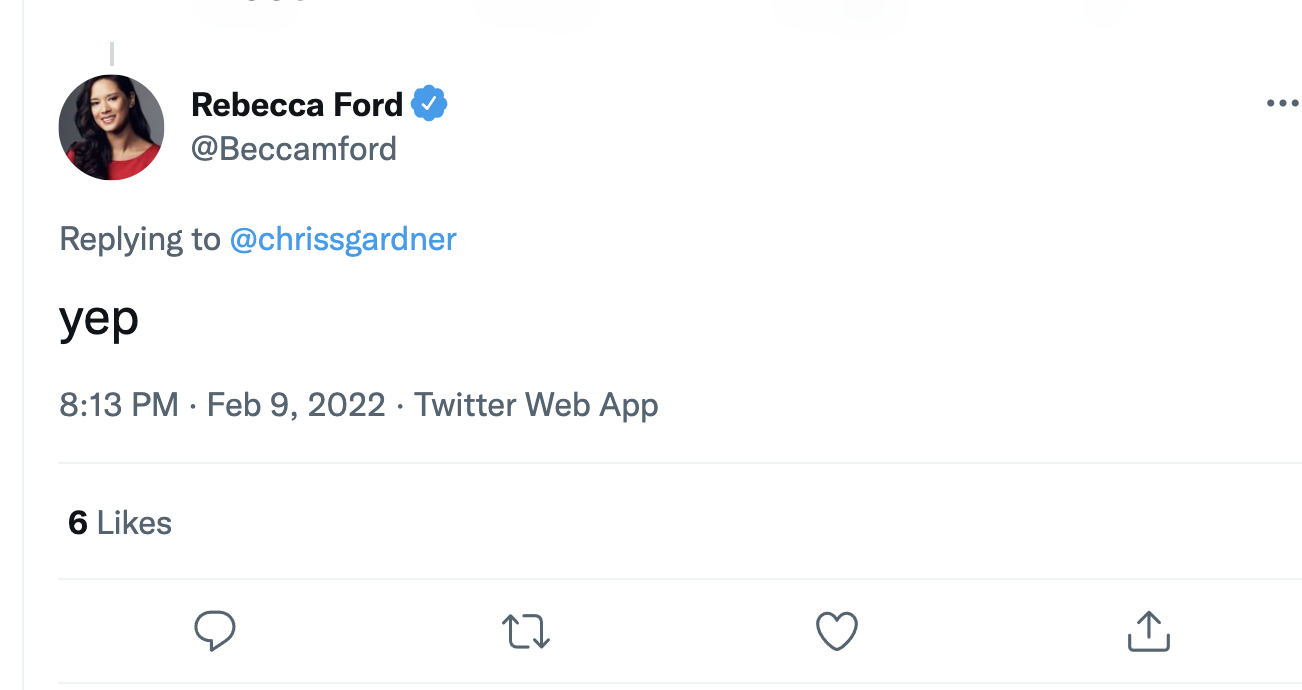Image resolution: width=1302 pixels, height=690 pixels.
Task: Open the @Beccamford handle link
Action: (x=294, y=149)
